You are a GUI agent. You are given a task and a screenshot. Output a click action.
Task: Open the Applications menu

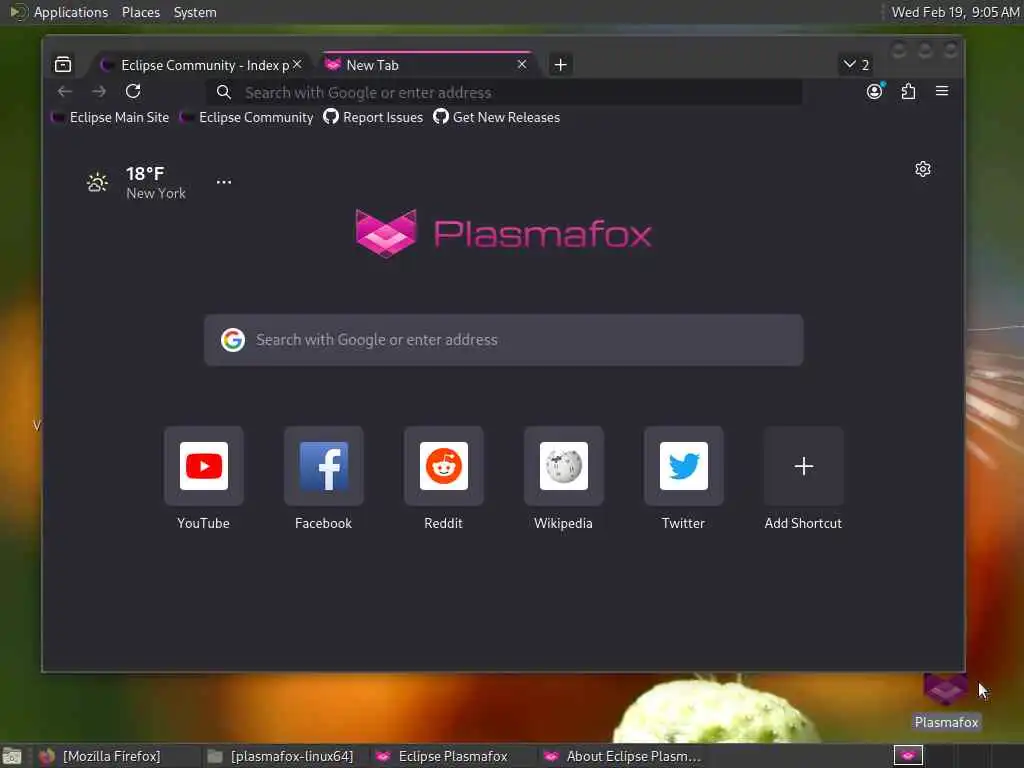point(71,12)
